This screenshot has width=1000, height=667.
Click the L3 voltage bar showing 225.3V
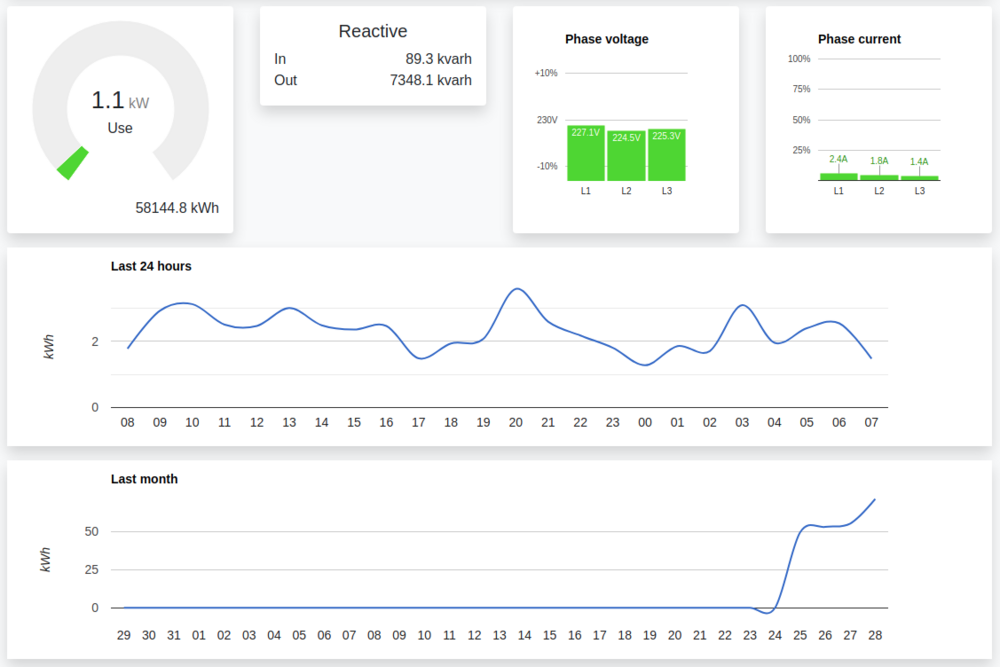click(666, 155)
